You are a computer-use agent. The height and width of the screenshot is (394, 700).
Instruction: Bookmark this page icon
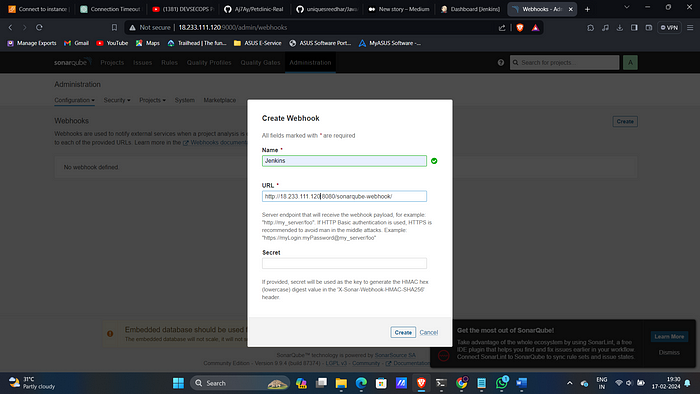tap(114, 27)
